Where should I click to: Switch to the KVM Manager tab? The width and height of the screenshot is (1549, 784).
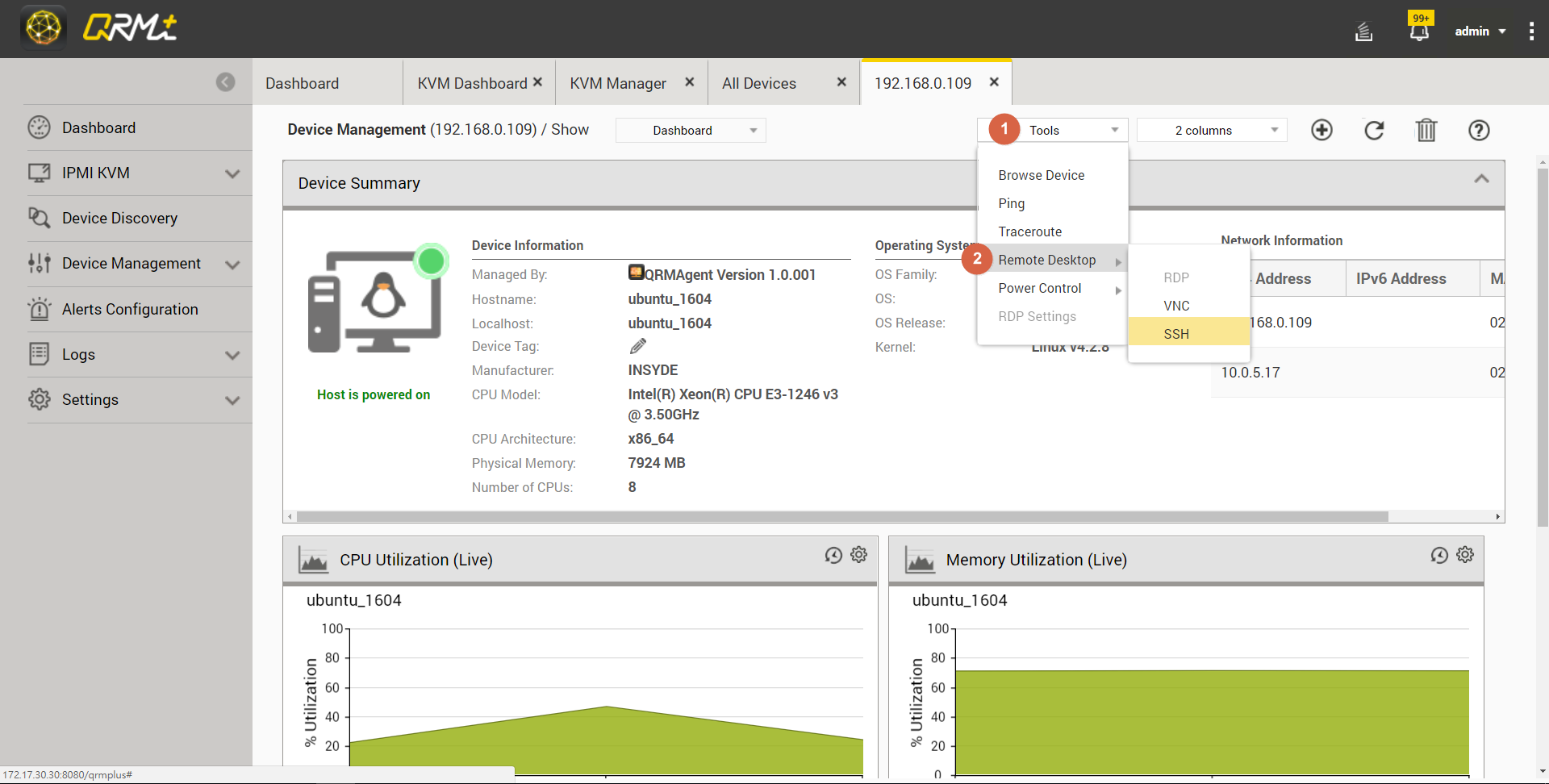(x=618, y=83)
